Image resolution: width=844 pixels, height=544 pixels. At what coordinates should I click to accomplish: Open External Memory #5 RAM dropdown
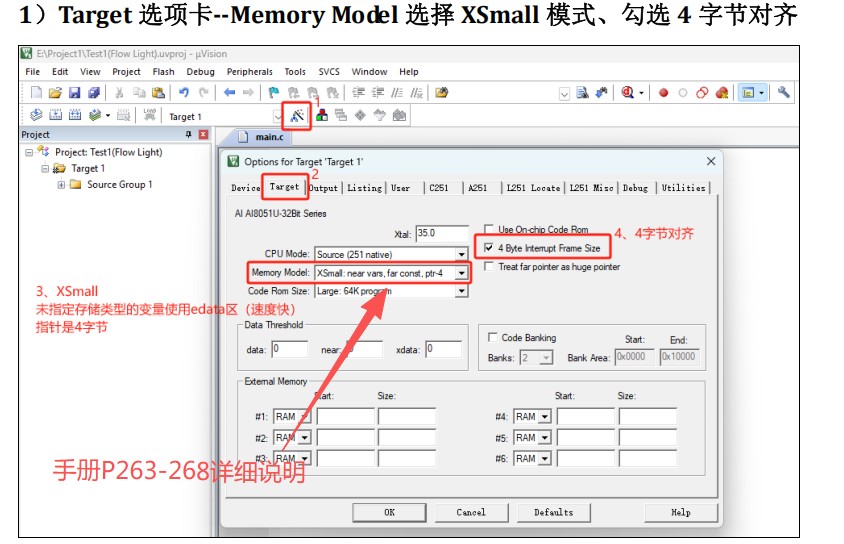(545, 437)
